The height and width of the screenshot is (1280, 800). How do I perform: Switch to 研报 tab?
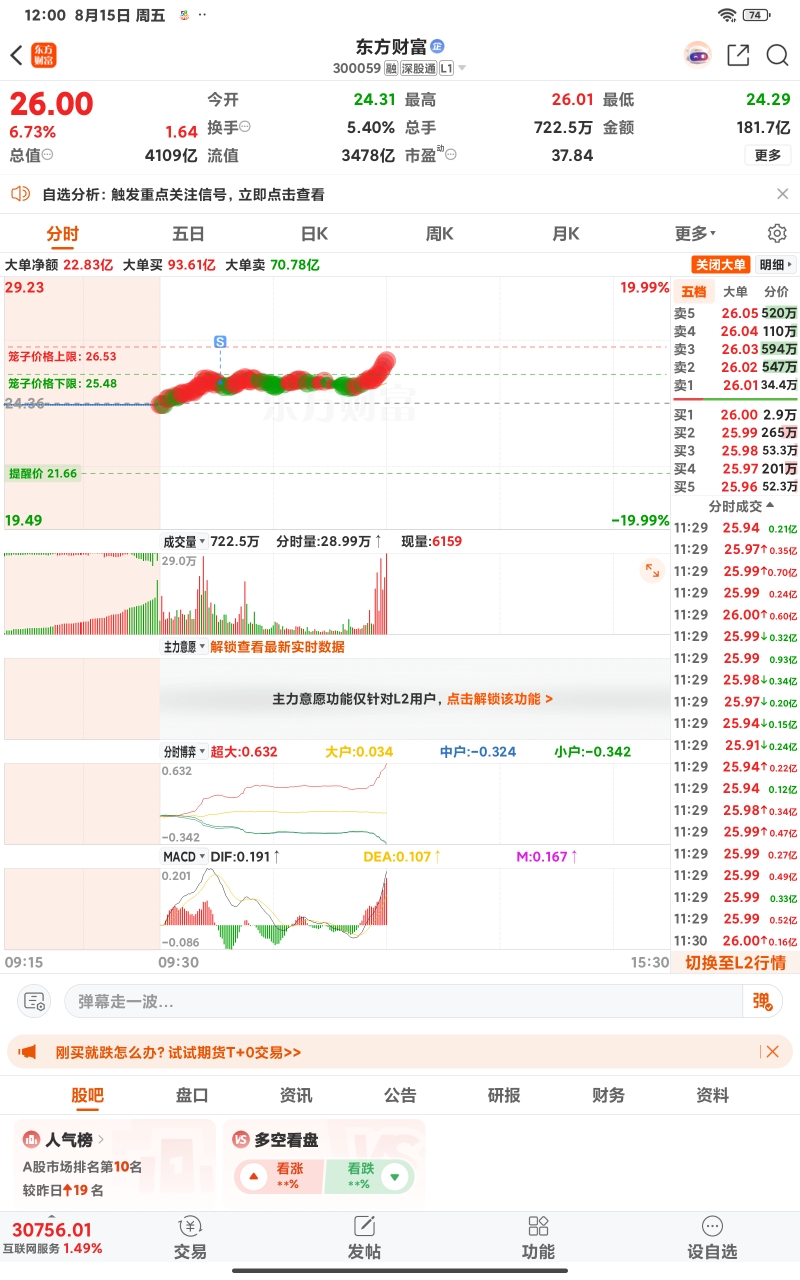tap(504, 1095)
